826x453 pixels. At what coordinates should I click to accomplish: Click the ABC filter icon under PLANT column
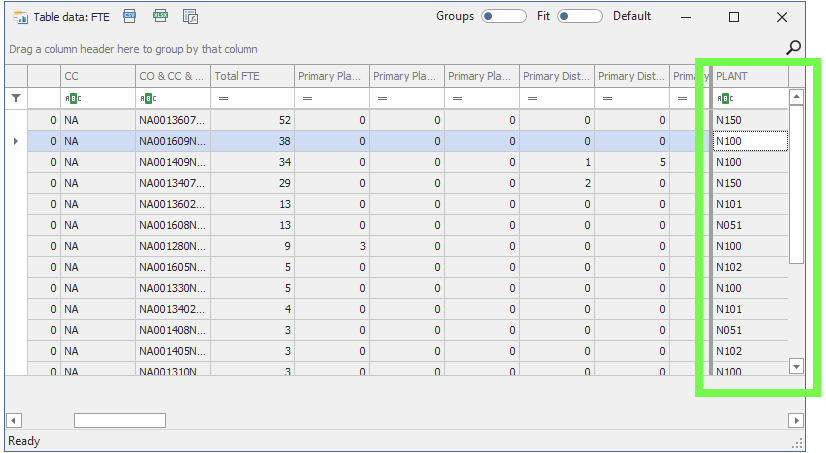click(725, 98)
